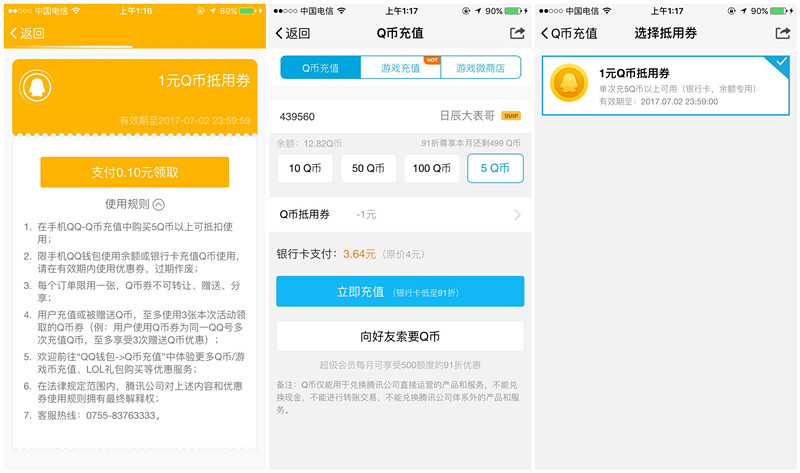This screenshot has width=800, height=473.
Task: Tap share icon on Q币充值 screen header
Action: pyautogui.click(x=517, y=33)
